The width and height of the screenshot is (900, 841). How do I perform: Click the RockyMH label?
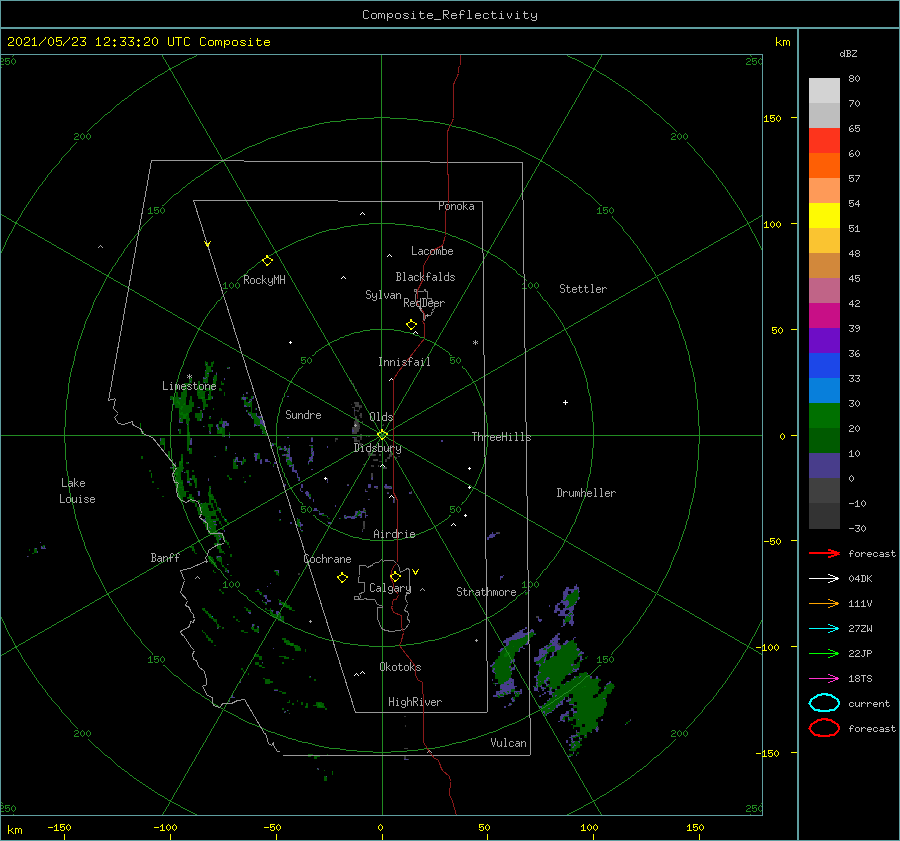(265, 280)
